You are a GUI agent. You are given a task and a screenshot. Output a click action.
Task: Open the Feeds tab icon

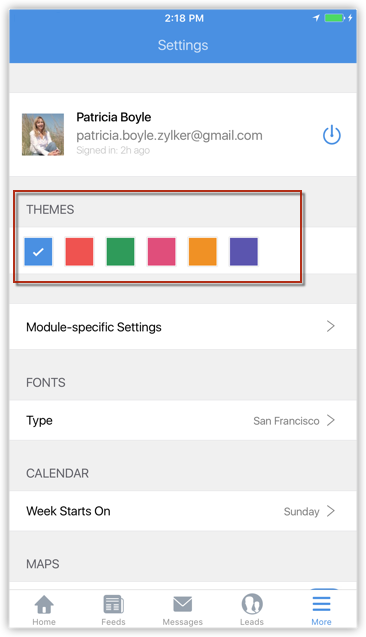point(113,604)
